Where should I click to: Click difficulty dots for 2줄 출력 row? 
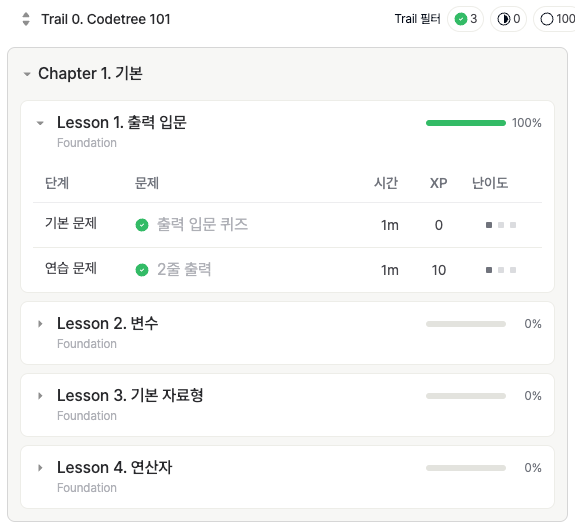tap(501, 270)
